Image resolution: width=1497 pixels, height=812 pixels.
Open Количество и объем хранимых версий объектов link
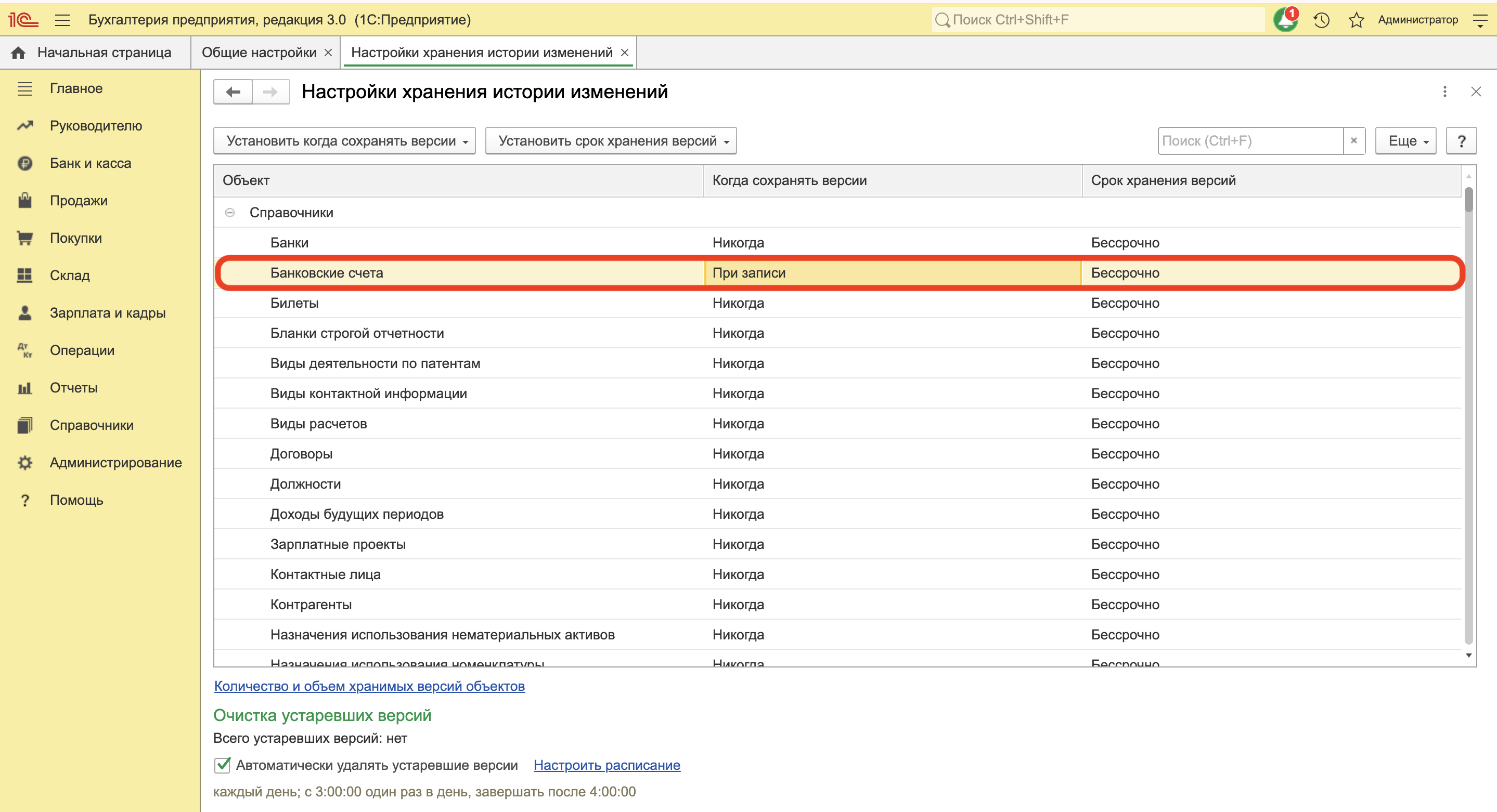pyautogui.click(x=370, y=686)
